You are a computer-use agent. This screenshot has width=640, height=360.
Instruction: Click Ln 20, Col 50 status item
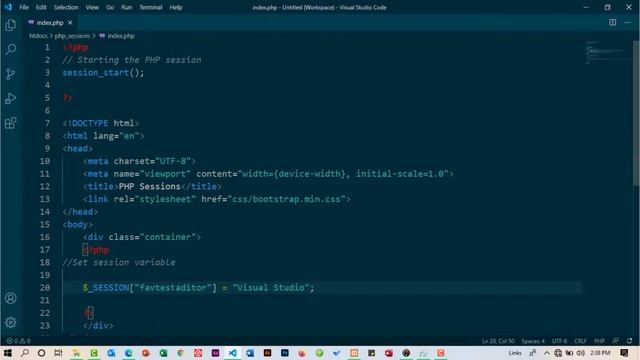click(x=498, y=341)
